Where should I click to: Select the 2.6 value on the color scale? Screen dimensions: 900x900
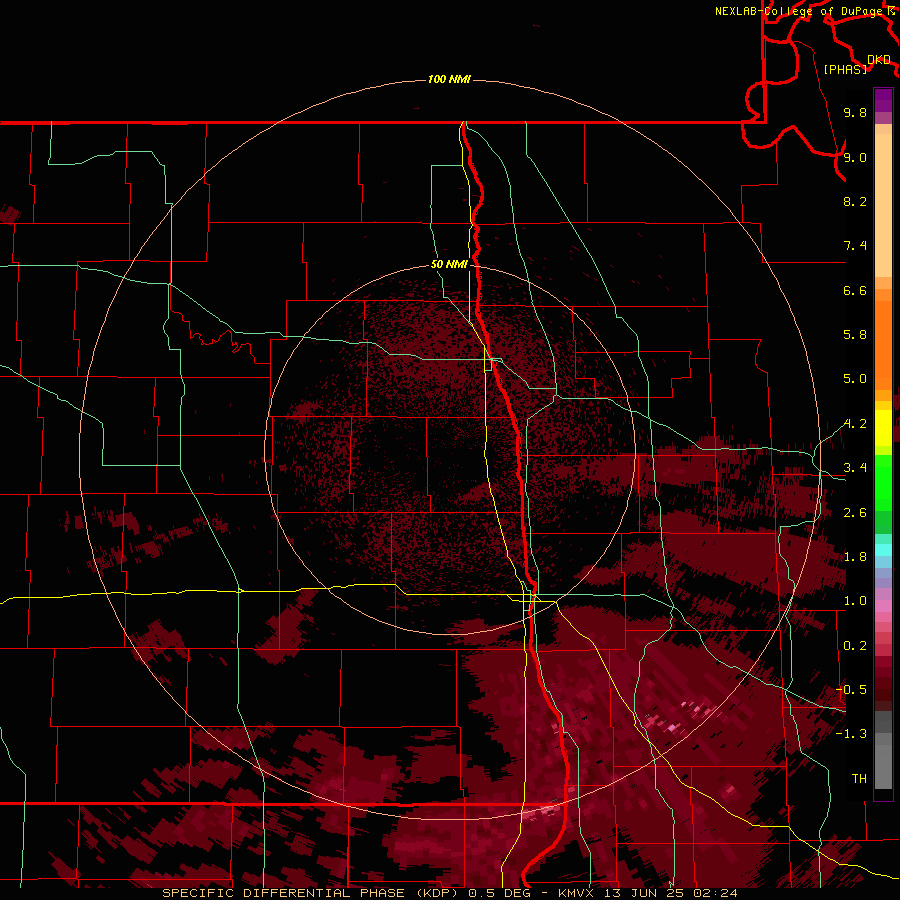(x=855, y=513)
